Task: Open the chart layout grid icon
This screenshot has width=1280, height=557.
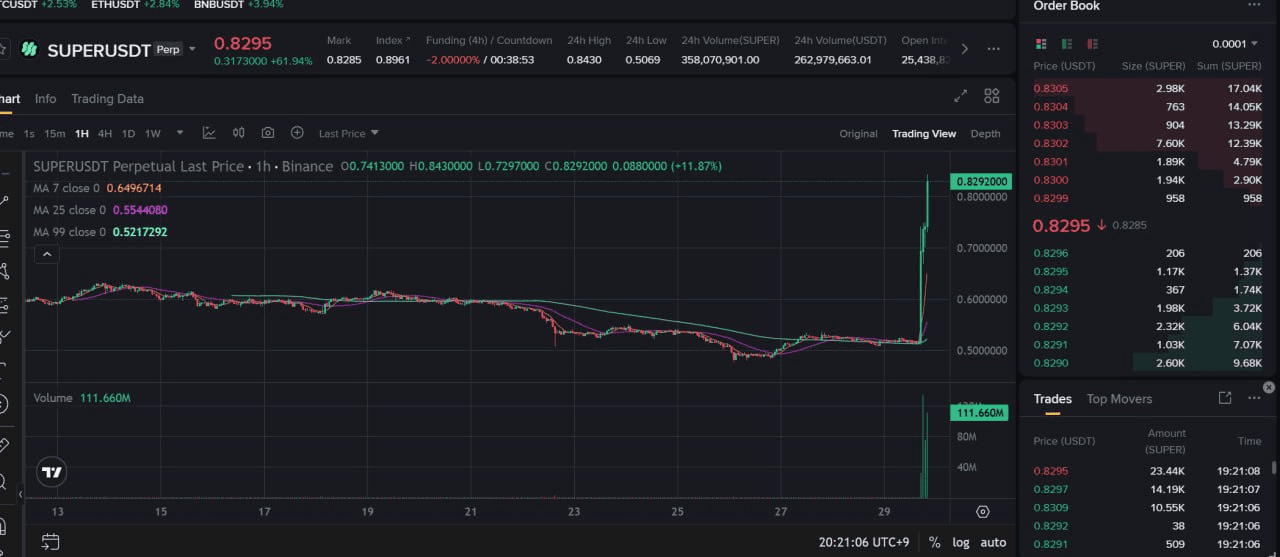Action: tap(992, 96)
